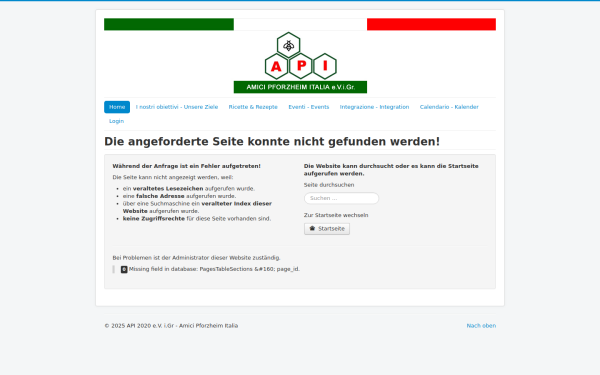
Task: Open Calendario - Kalender page
Action: (x=449, y=107)
